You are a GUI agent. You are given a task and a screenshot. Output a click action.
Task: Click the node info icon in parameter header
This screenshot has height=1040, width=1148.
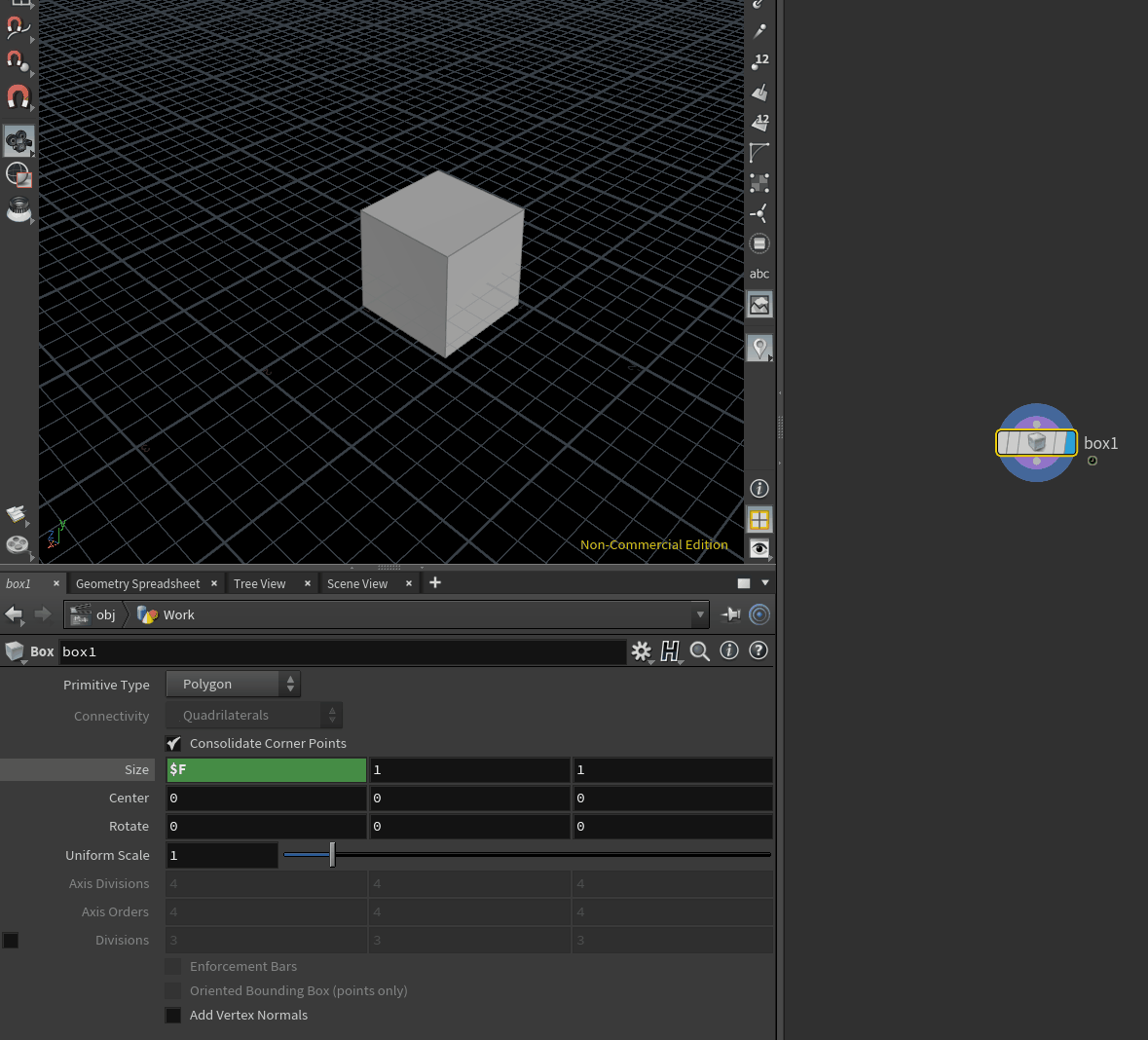click(728, 650)
